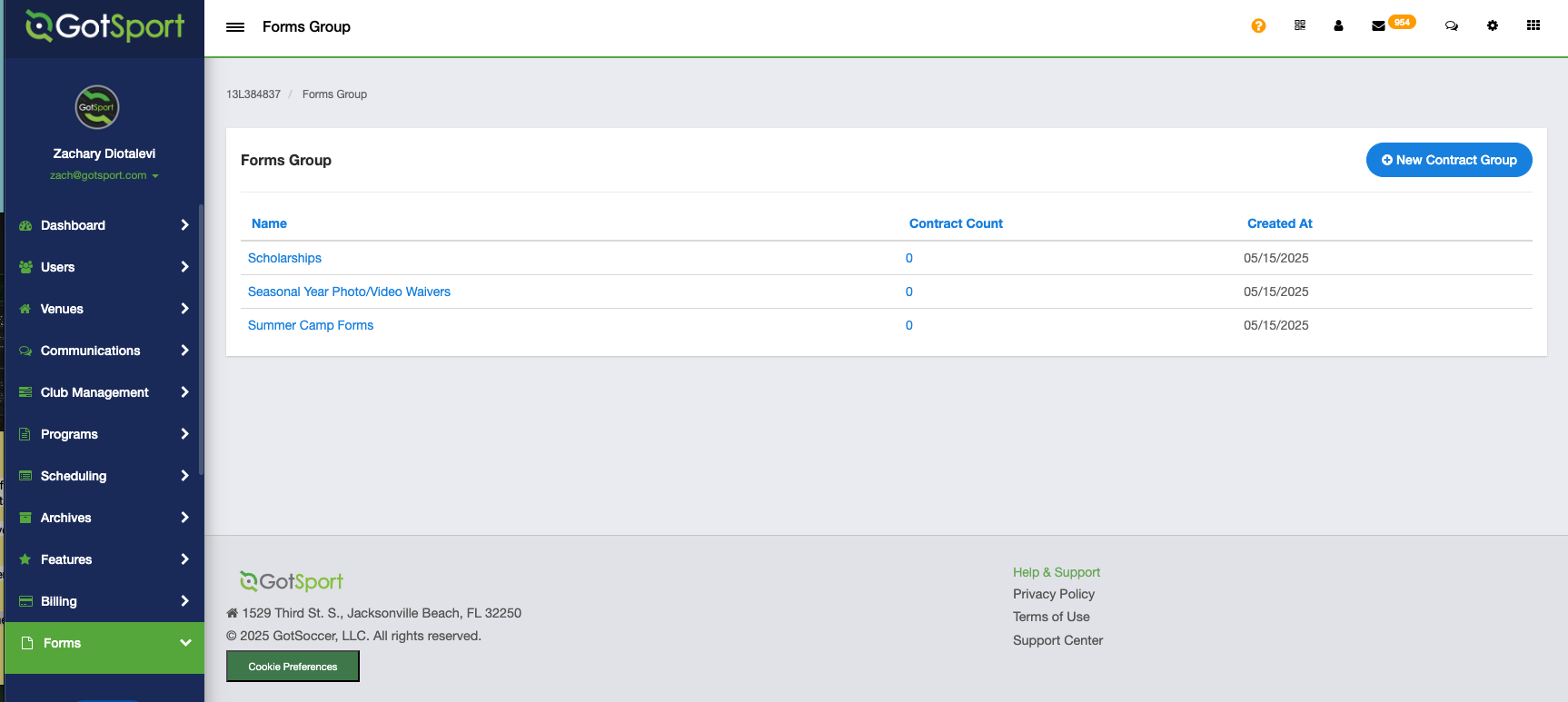
Task: Expand the Archives chevron
Action: coord(184,518)
